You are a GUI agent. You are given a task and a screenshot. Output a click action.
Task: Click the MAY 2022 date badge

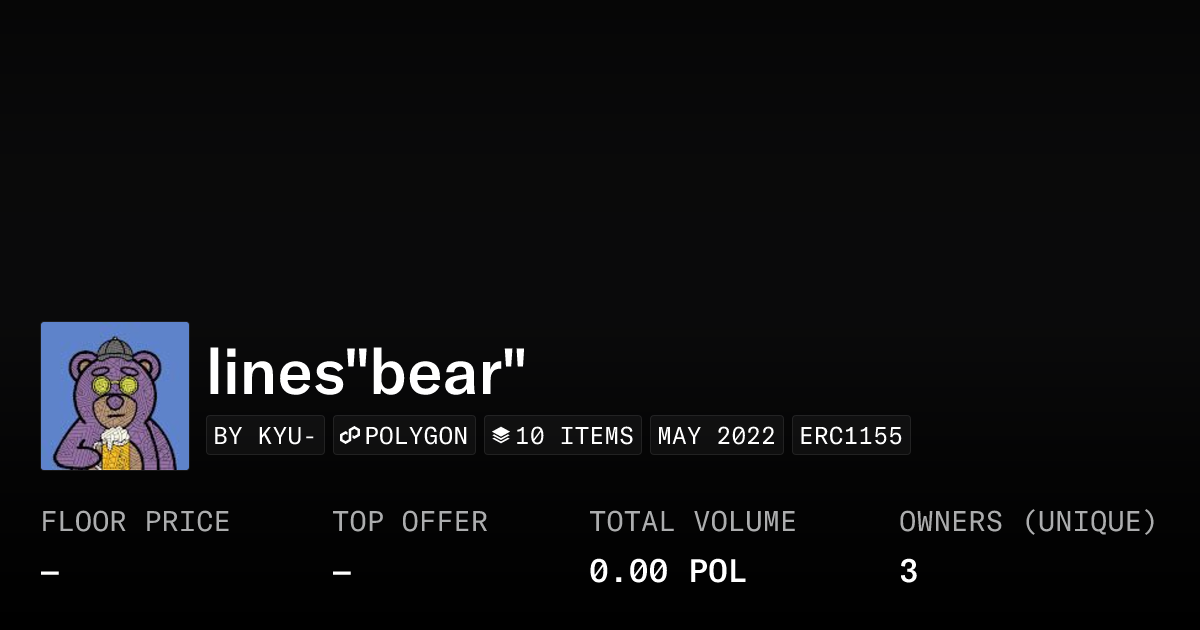[716, 436]
